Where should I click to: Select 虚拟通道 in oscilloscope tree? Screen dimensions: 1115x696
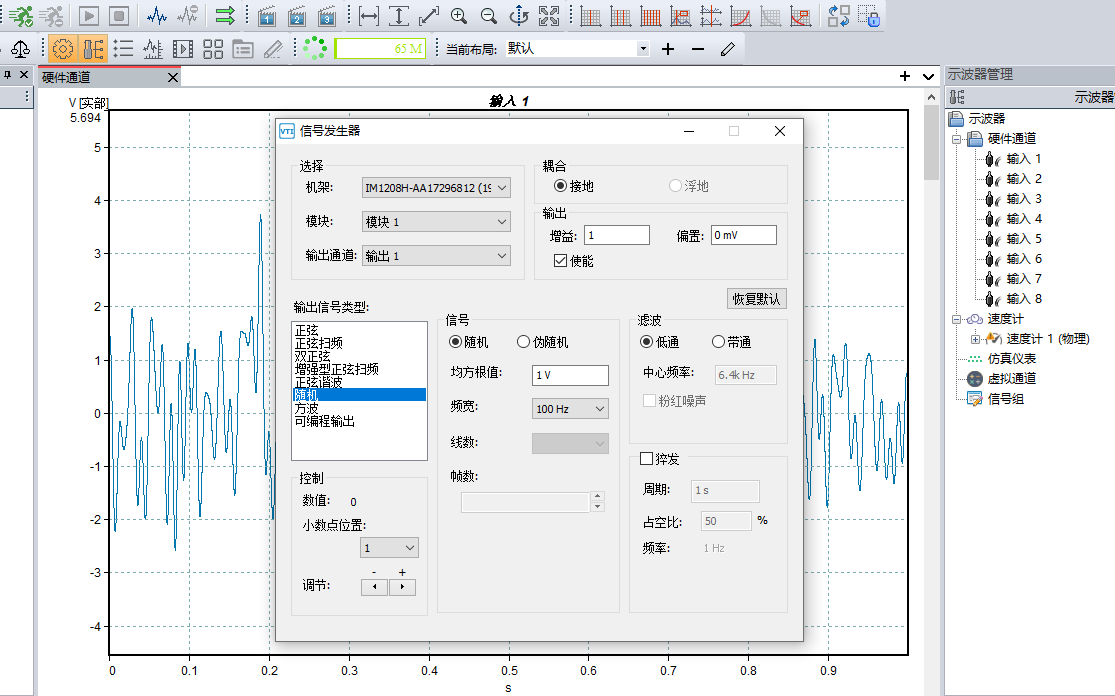(x=1012, y=379)
